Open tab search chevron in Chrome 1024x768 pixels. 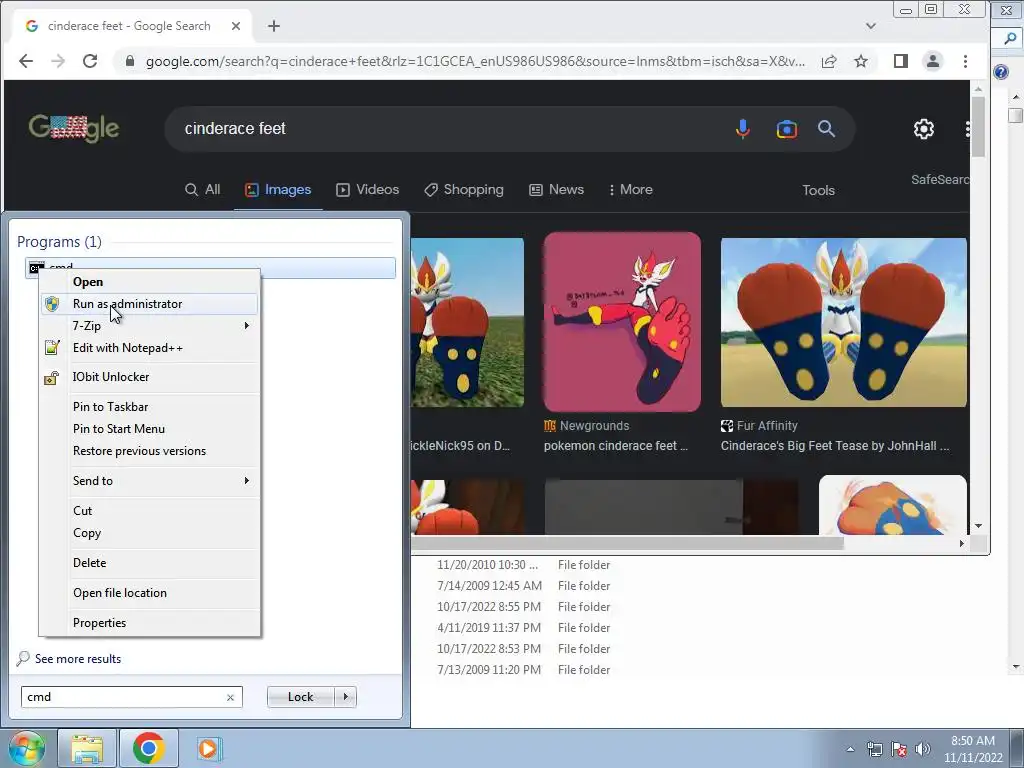(x=871, y=26)
